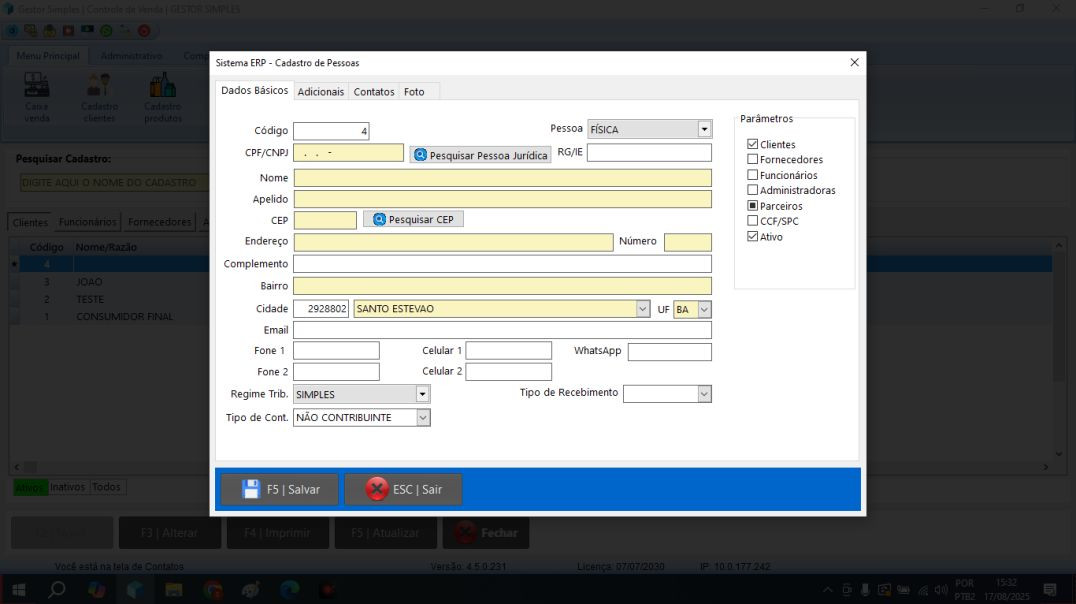The image size is (1076, 604).
Task: Select the Foto tab
Action: pos(414,92)
